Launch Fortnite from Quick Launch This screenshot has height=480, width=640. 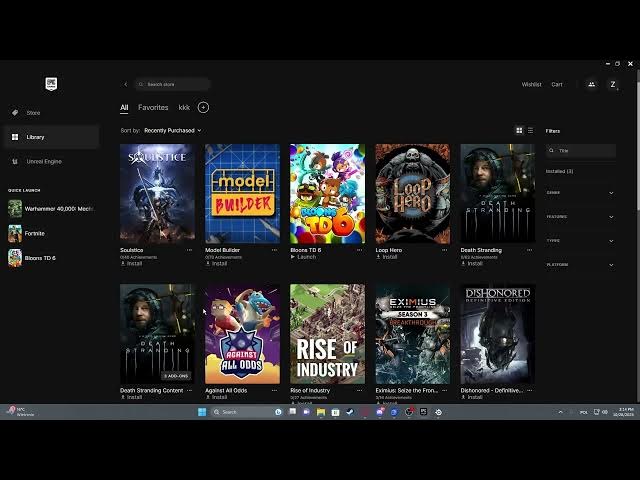(27, 233)
